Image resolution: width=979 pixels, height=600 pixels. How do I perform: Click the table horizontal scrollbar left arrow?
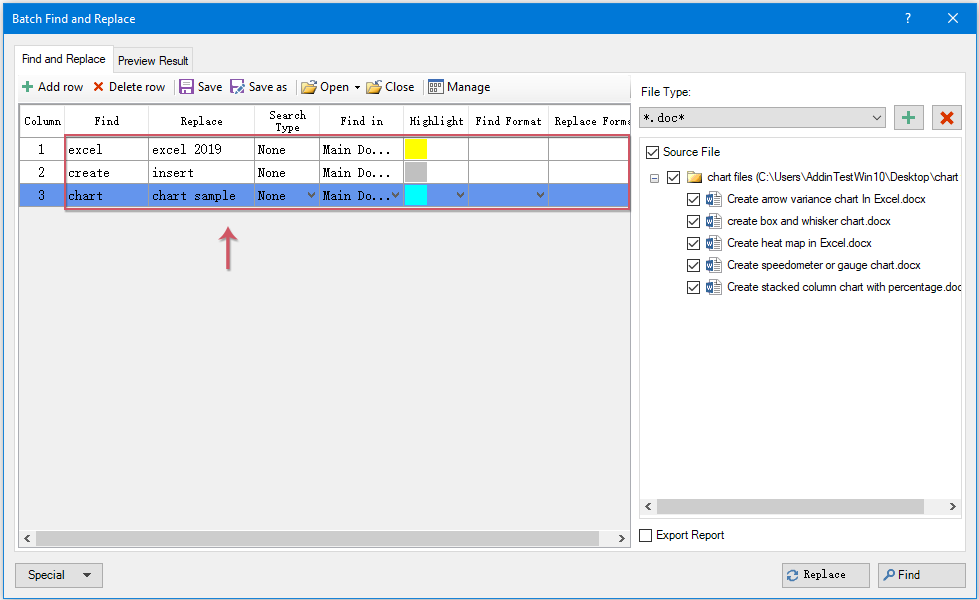click(27, 538)
